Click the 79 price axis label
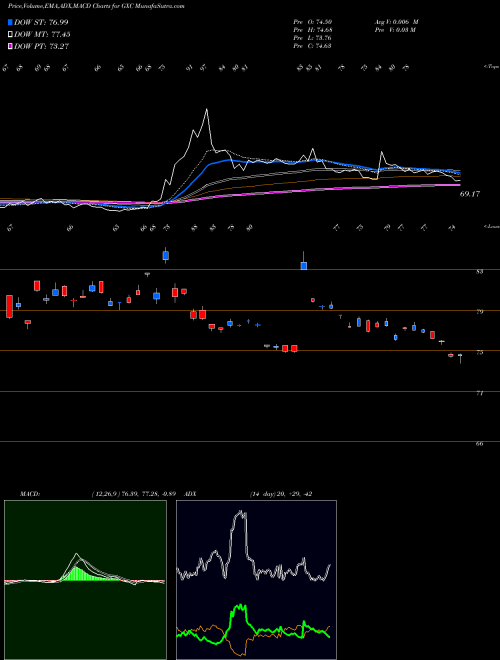Viewport: 500px width, 660px height. click(479, 312)
